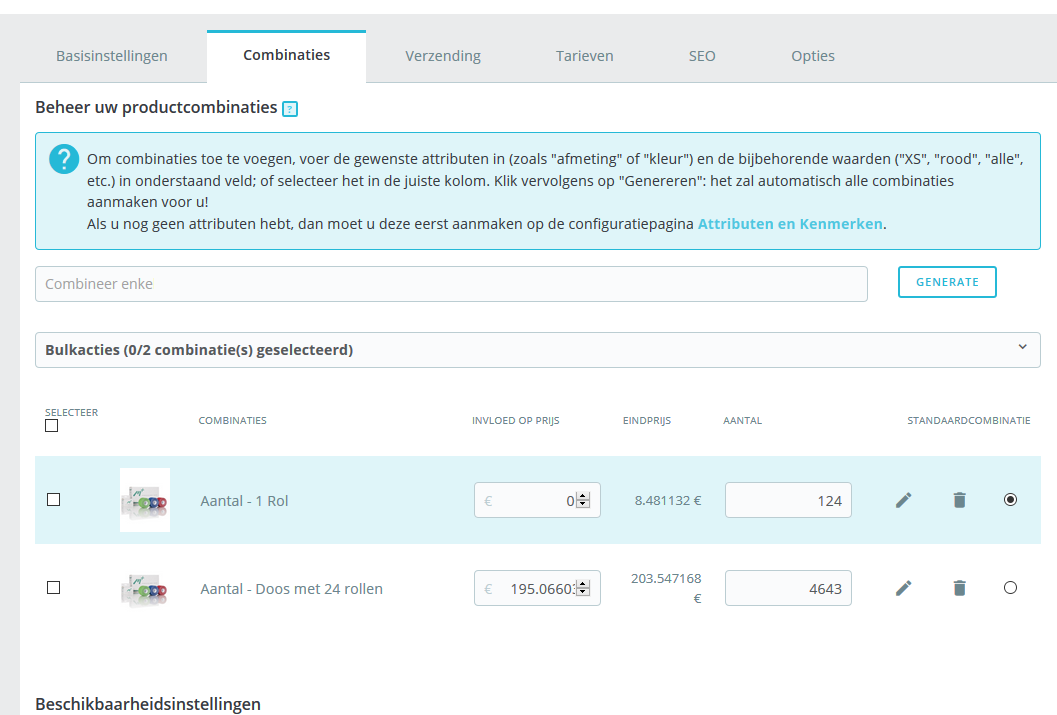This screenshot has width=1057, height=715.
Task: Go to the Tarieven tab
Action: coord(584,56)
